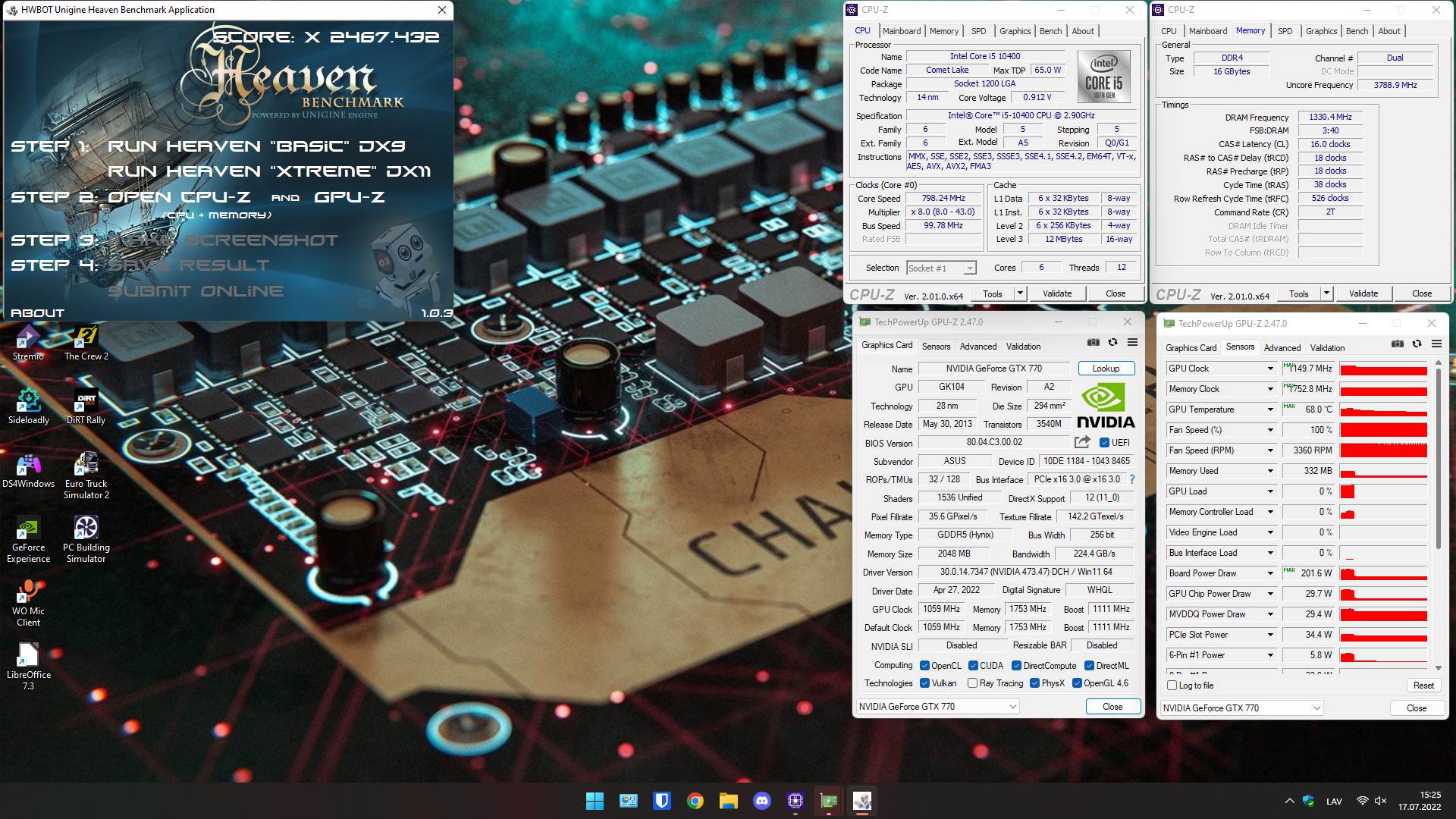Screen dimensions: 1456x819
Task: Click camera icon in GPU-Z Sensors window
Action: tap(1397, 344)
